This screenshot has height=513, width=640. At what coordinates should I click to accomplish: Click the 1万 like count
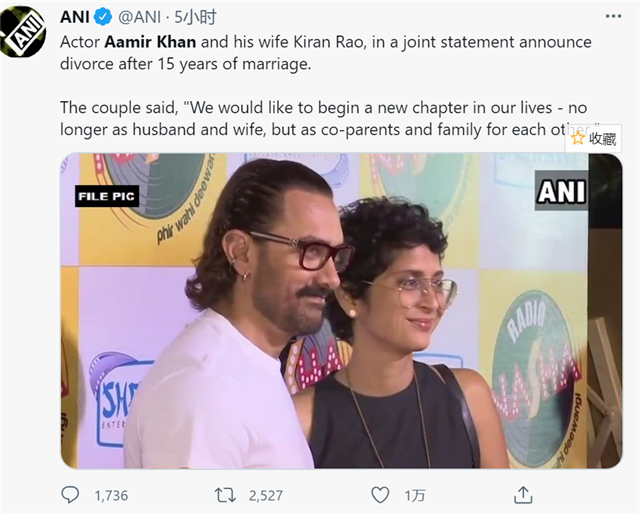coord(414,495)
